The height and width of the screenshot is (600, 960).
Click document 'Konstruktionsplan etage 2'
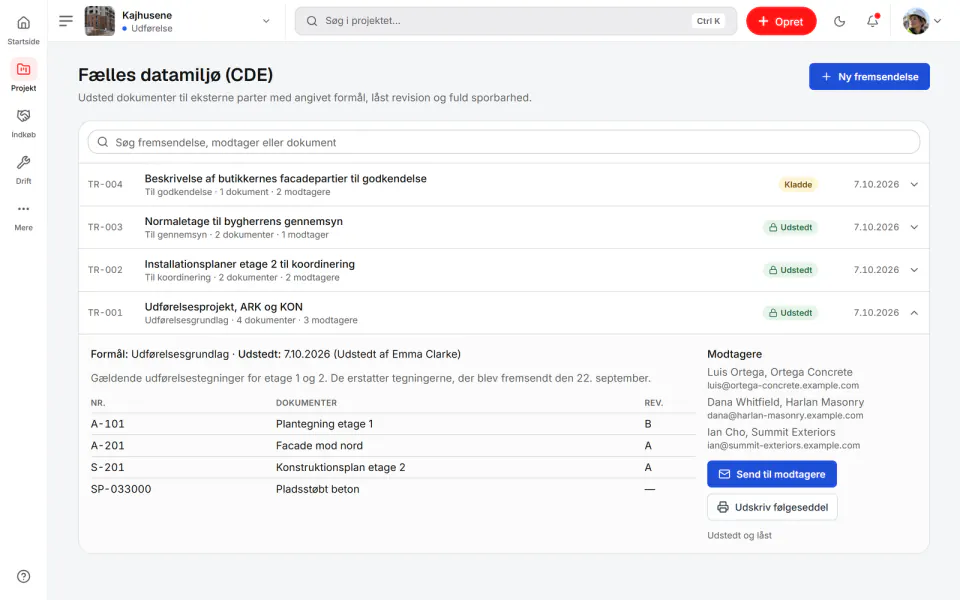[340, 467]
